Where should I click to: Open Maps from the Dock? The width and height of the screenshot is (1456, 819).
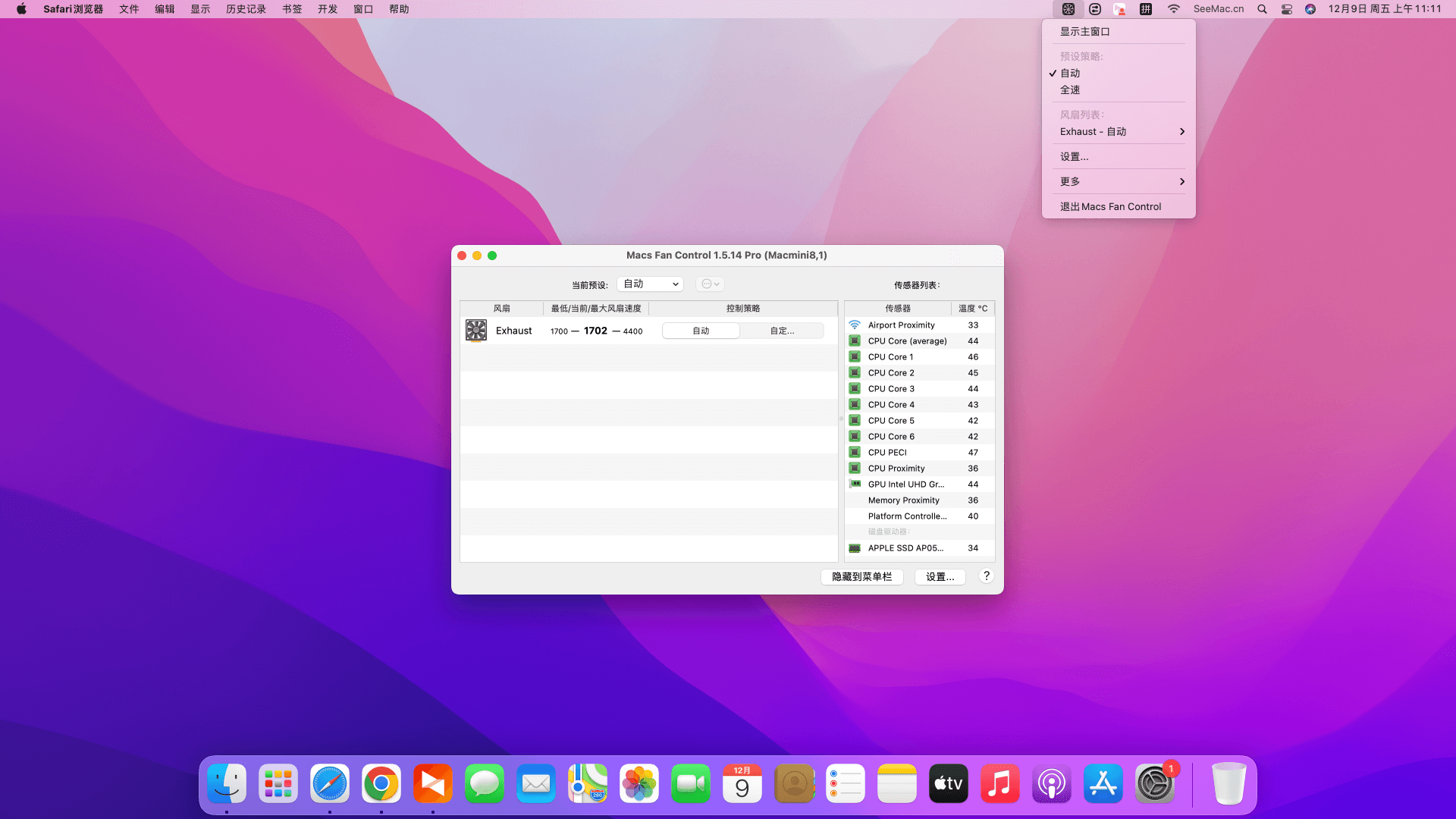(588, 784)
